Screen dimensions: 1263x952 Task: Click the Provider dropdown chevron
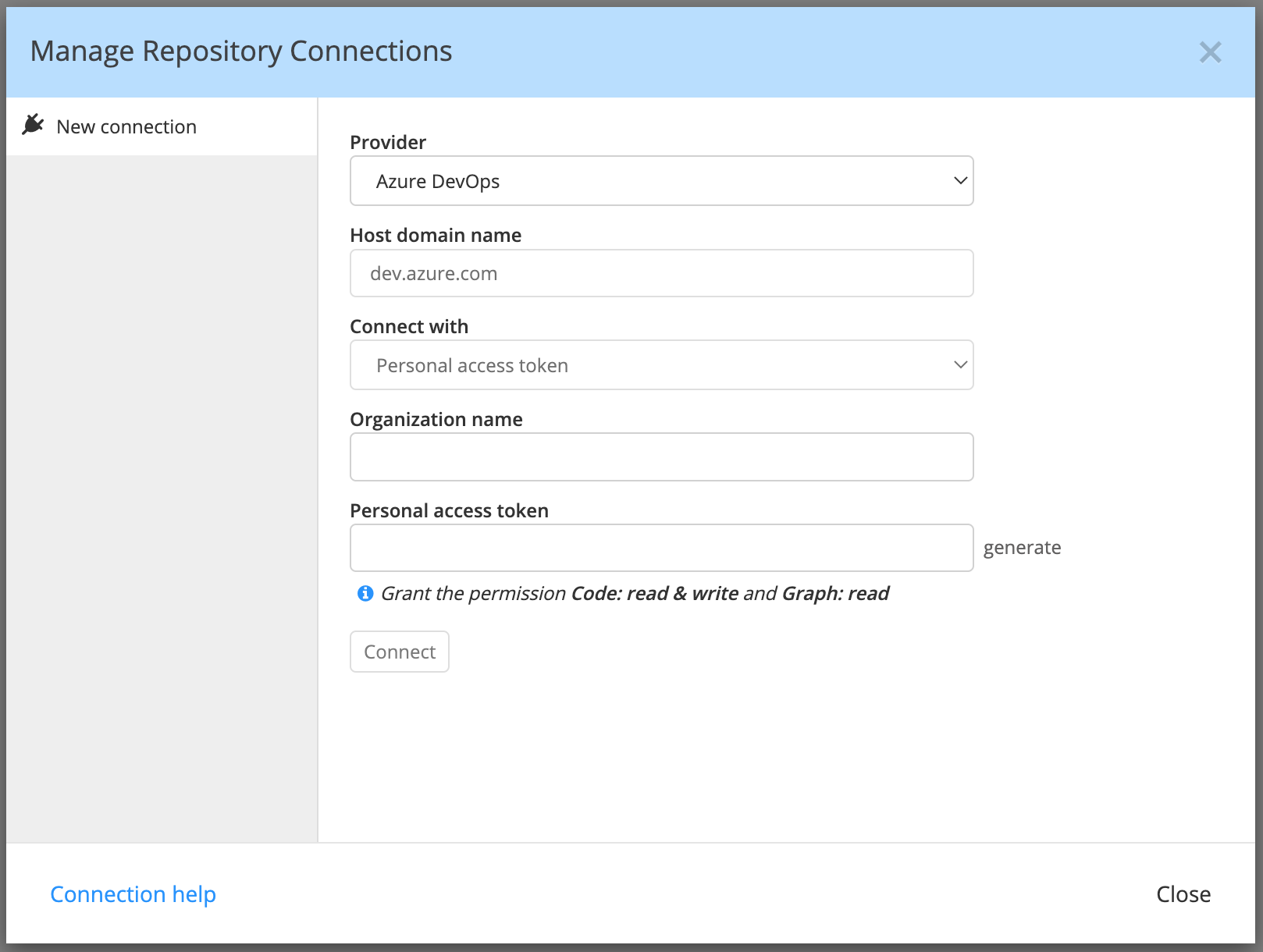(959, 180)
